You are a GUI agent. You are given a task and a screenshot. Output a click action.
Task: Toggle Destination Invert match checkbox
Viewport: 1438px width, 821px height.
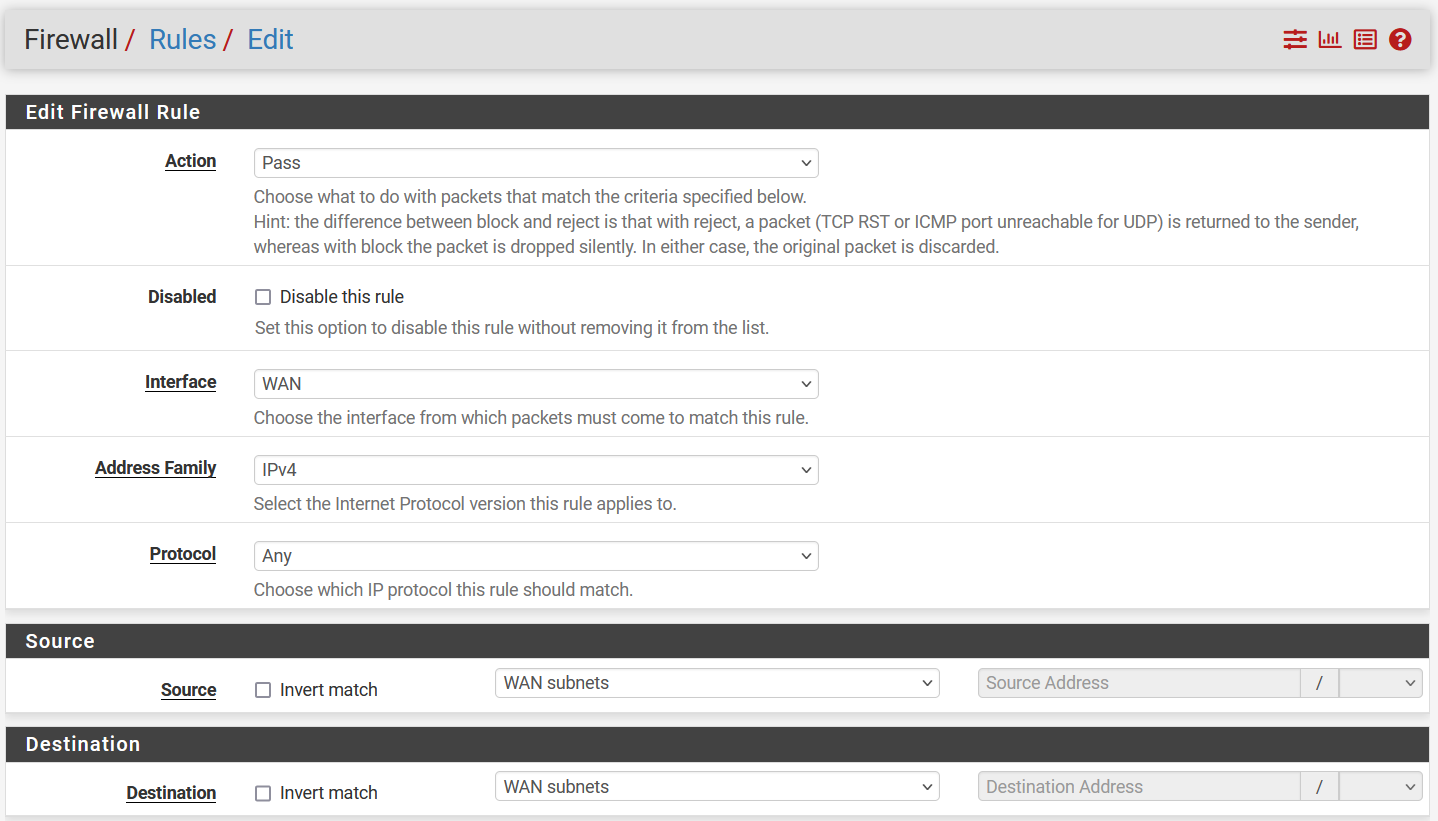pyautogui.click(x=263, y=793)
